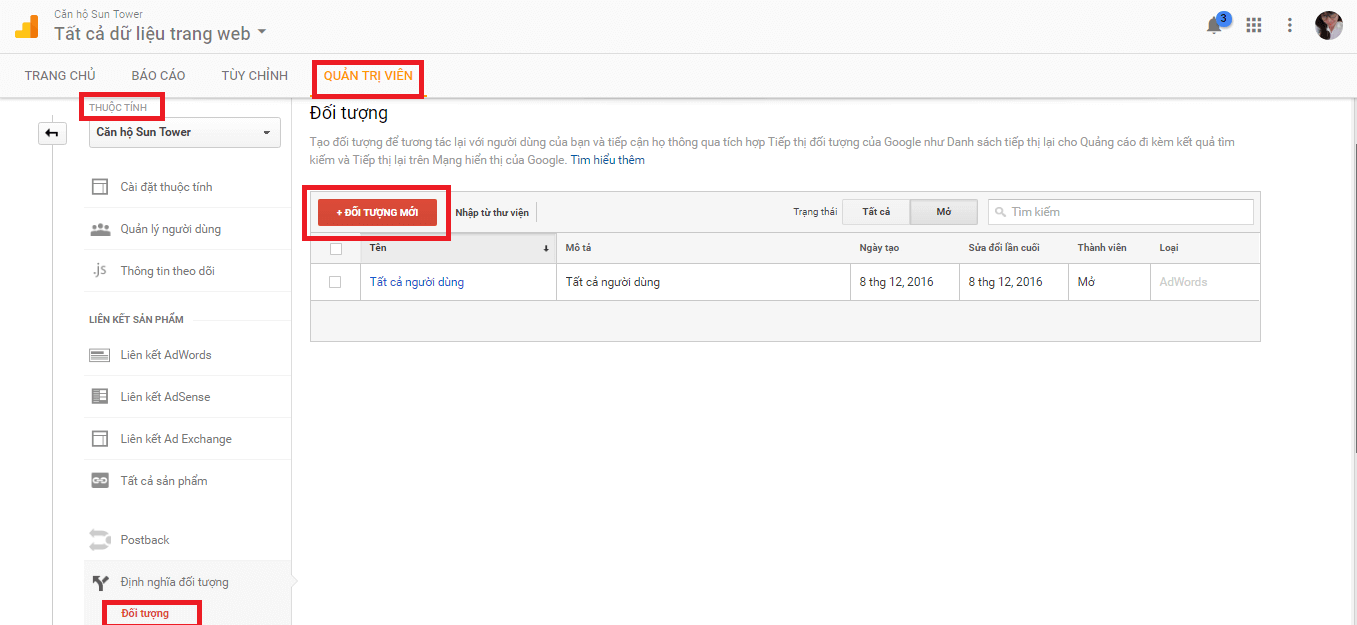Open the Tìm hiểu thêm link
The height and width of the screenshot is (625, 1357).
pyautogui.click(x=608, y=160)
